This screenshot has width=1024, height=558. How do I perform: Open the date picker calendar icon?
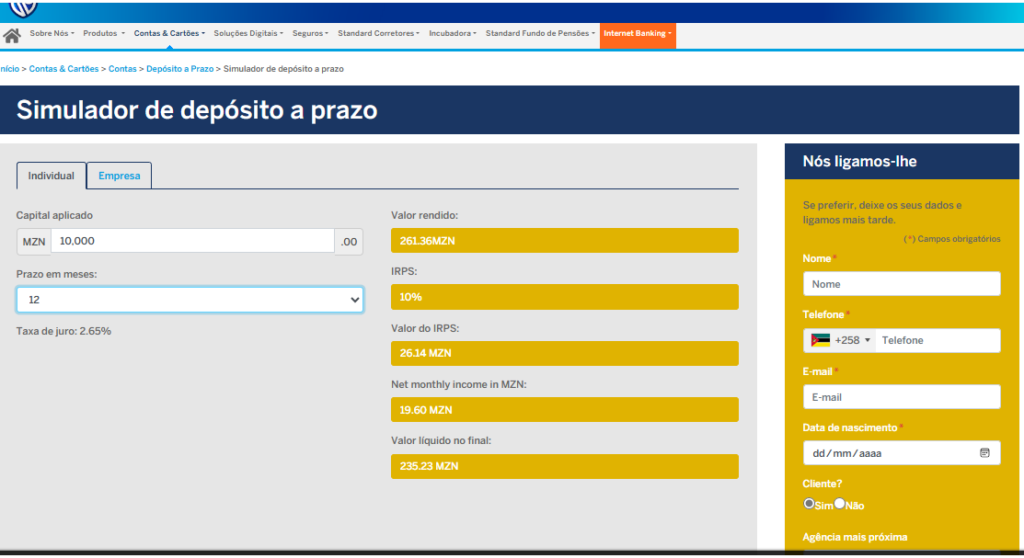pos(984,453)
